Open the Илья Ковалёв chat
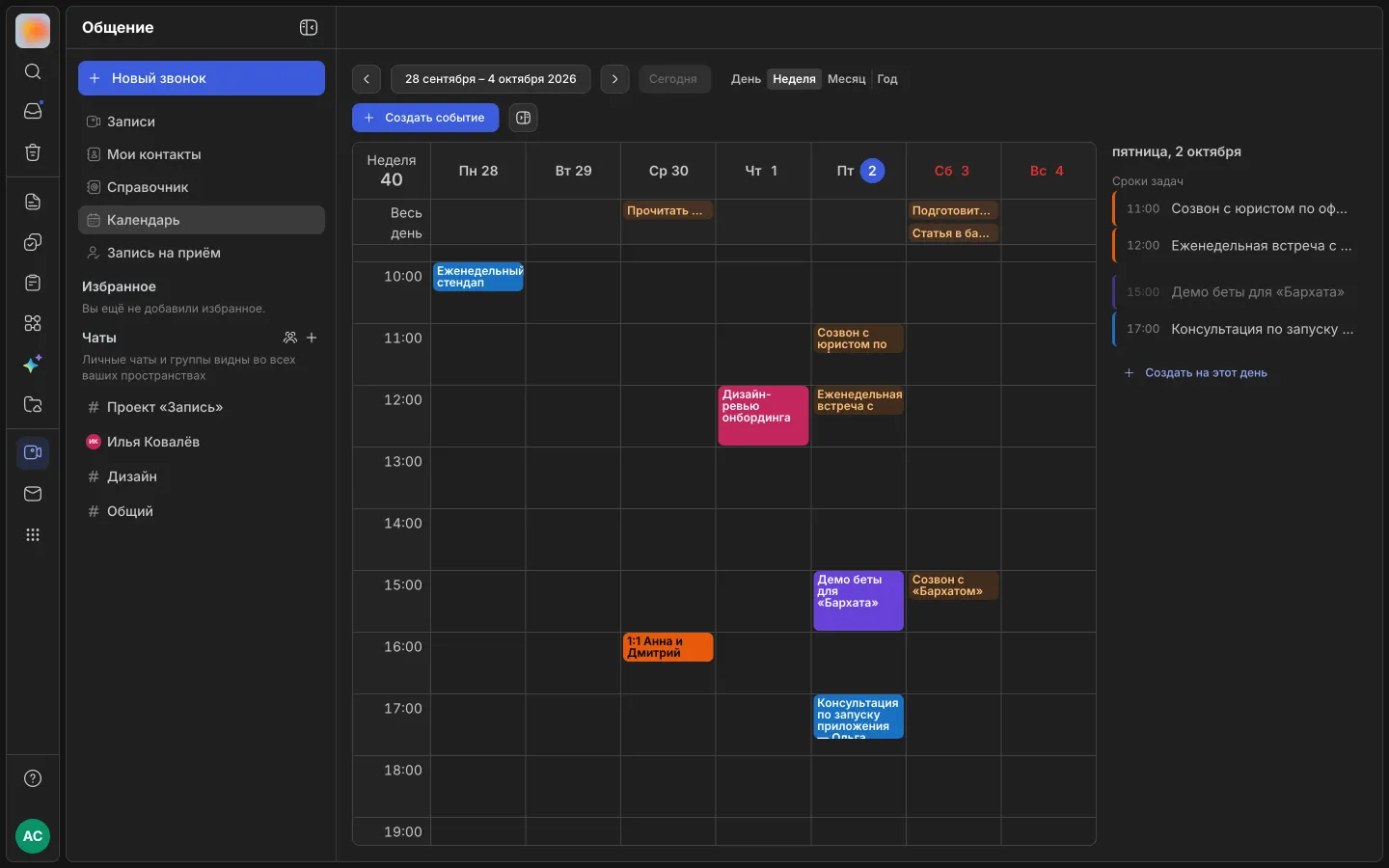The width and height of the screenshot is (1389, 868). coord(202,442)
